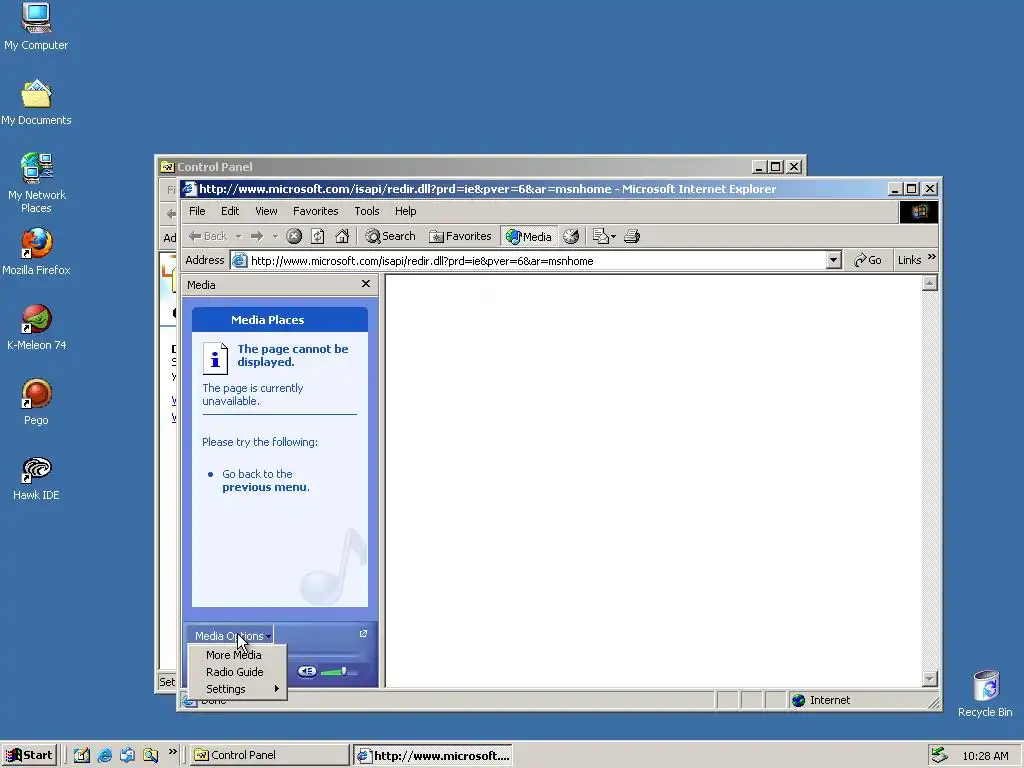
Task: Switch to Control Panel taskbar button
Action: (270, 755)
